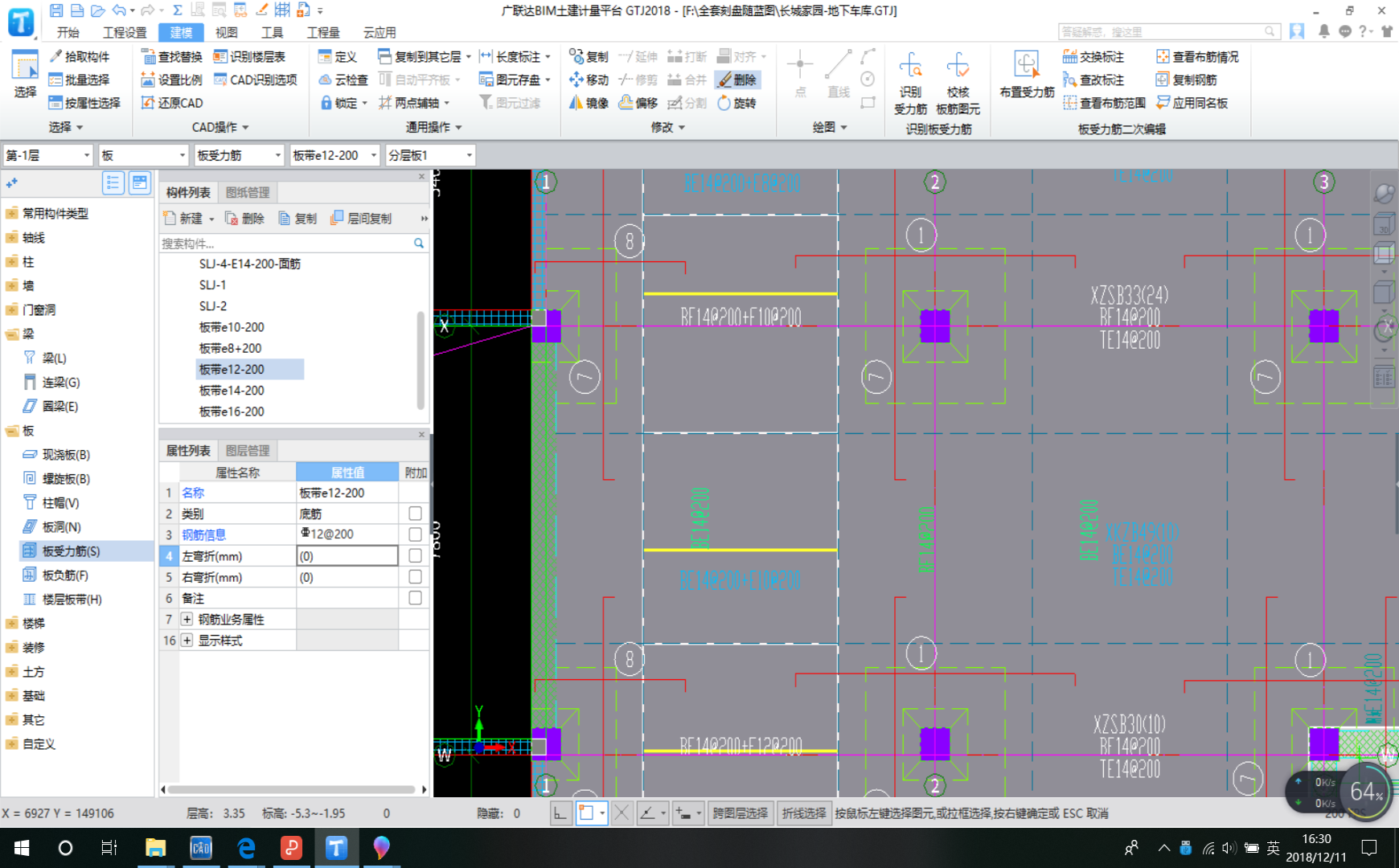This screenshot has height=868, width=1399.
Task: Click component list vertical scrollbar
Action: click(421, 360)
